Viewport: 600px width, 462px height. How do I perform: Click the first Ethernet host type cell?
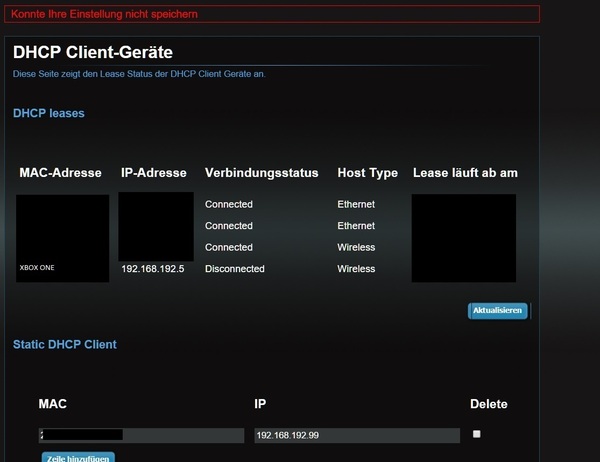click(356, 204)
